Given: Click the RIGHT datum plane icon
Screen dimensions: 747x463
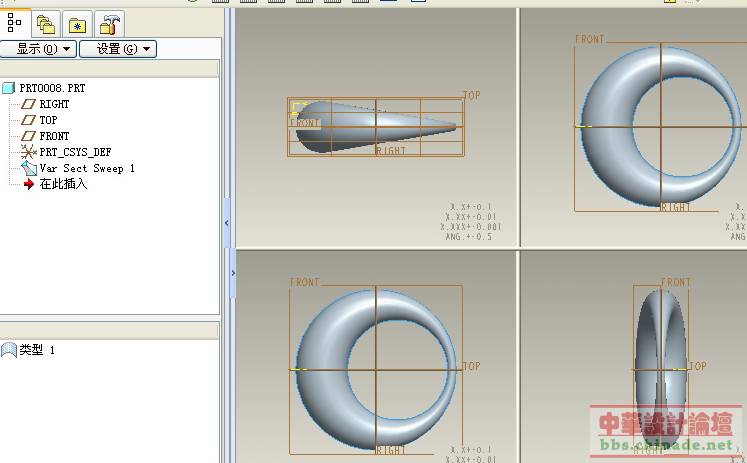Looking at the screenshot, I should click(29, 104).
